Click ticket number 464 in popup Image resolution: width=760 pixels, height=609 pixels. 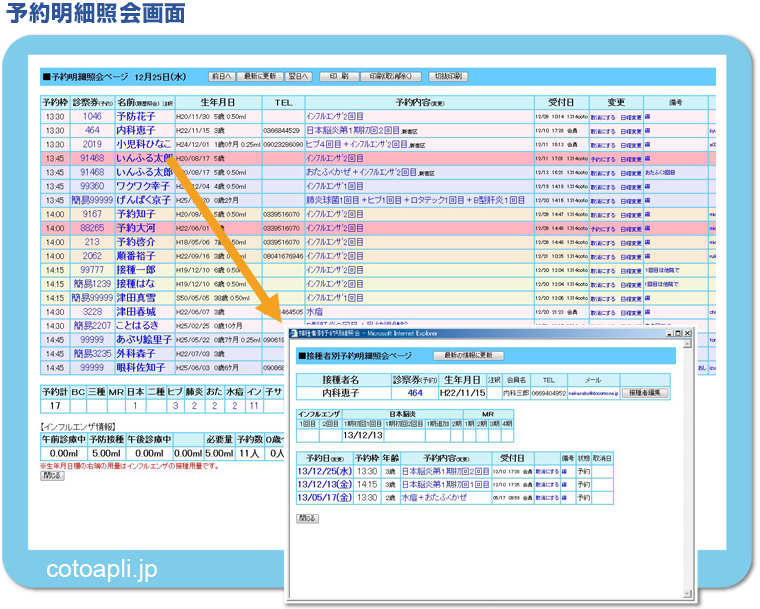point(415,393)
